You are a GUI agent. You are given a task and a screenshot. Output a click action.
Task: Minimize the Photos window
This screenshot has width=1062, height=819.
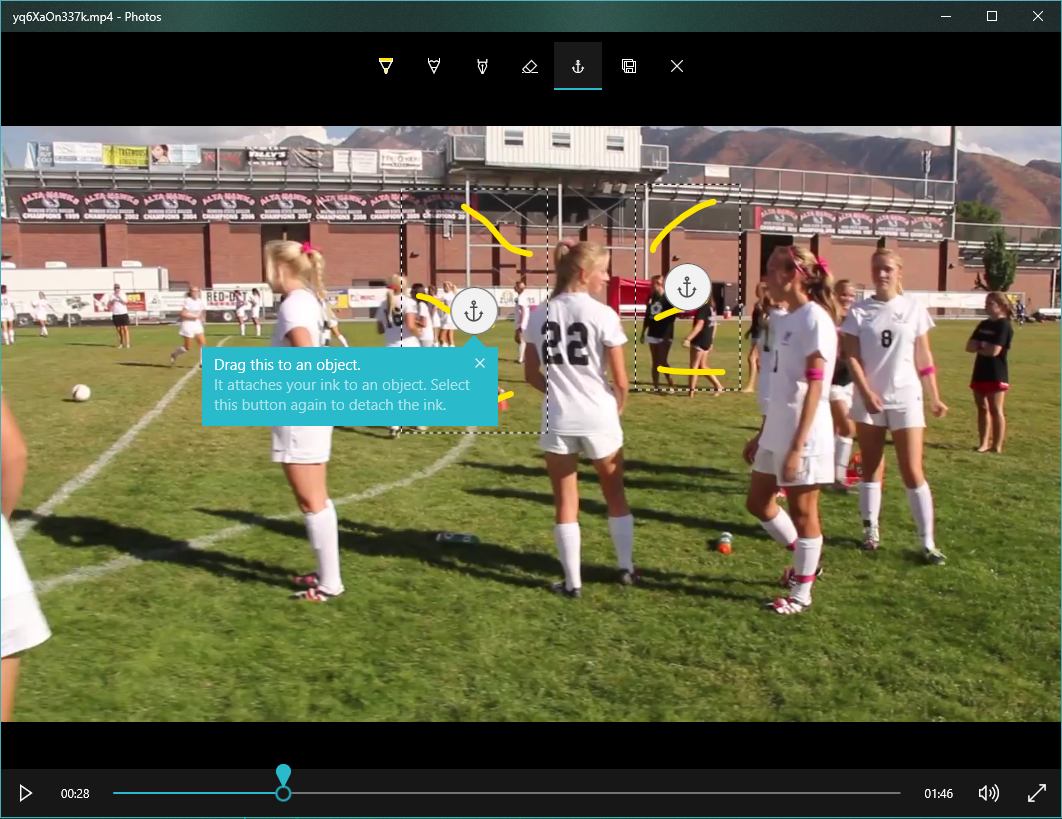[945, 16]
